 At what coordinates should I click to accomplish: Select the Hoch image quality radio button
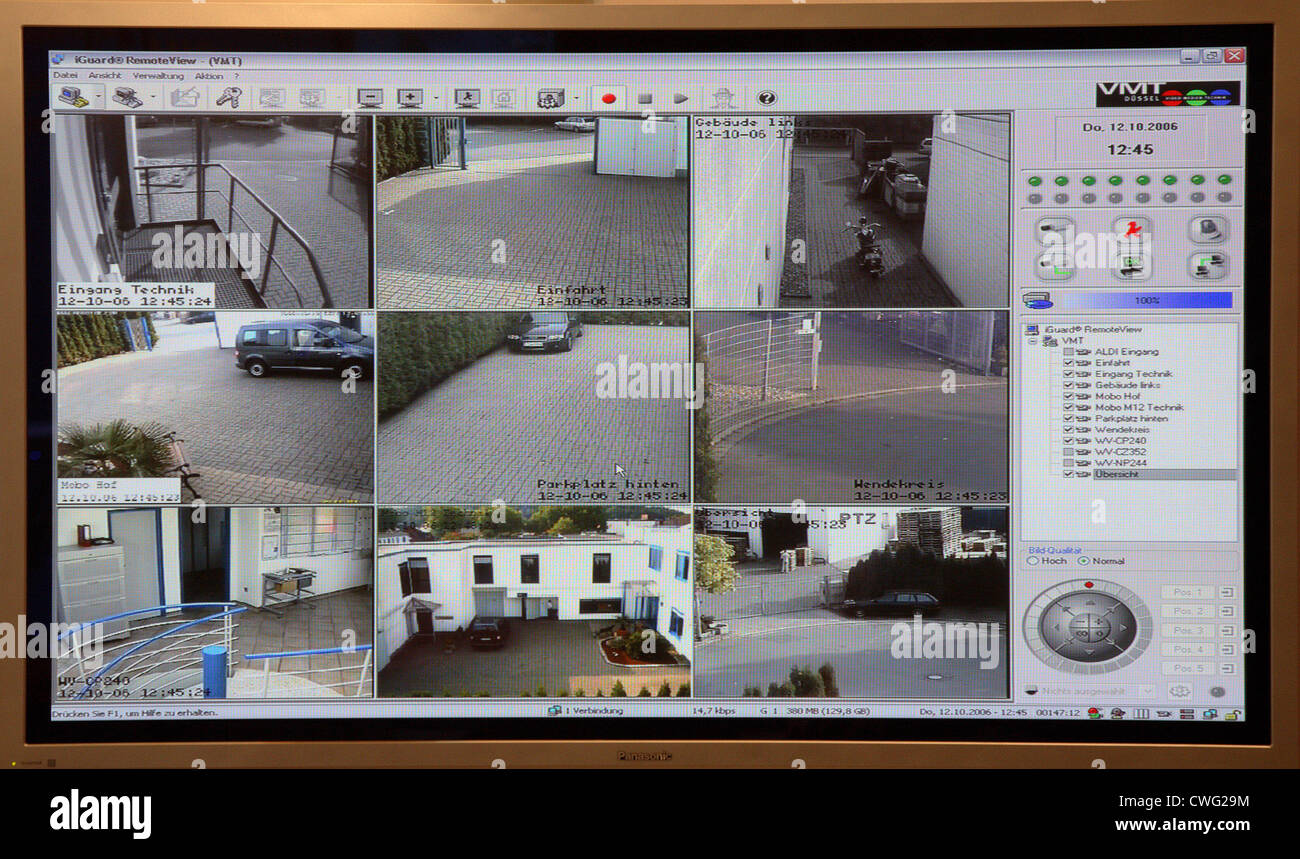pyautogui.click(x=1033, y=561)
